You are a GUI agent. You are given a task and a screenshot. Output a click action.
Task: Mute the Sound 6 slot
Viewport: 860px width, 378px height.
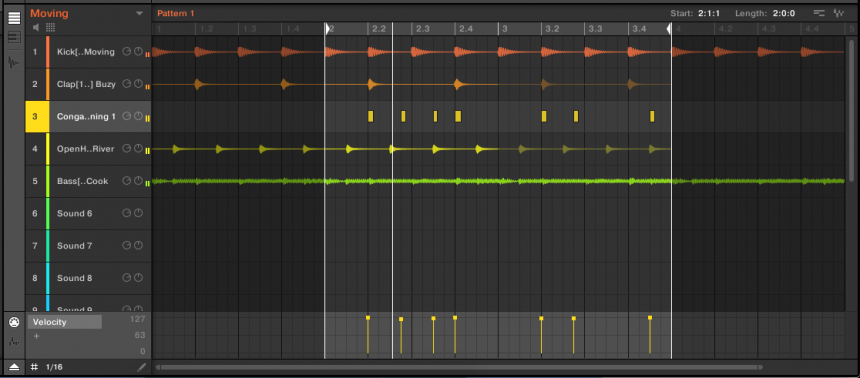tap(138, 213)
